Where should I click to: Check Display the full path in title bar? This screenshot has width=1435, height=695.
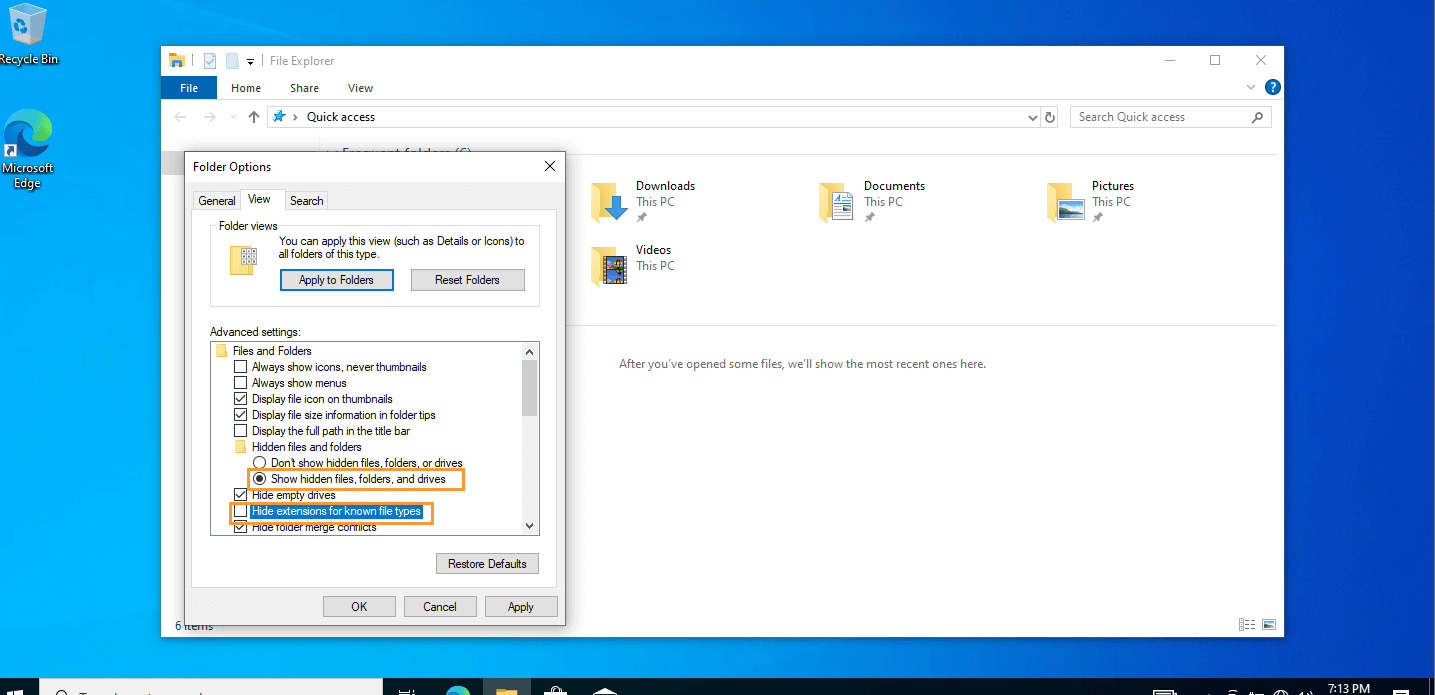(240, 431)
